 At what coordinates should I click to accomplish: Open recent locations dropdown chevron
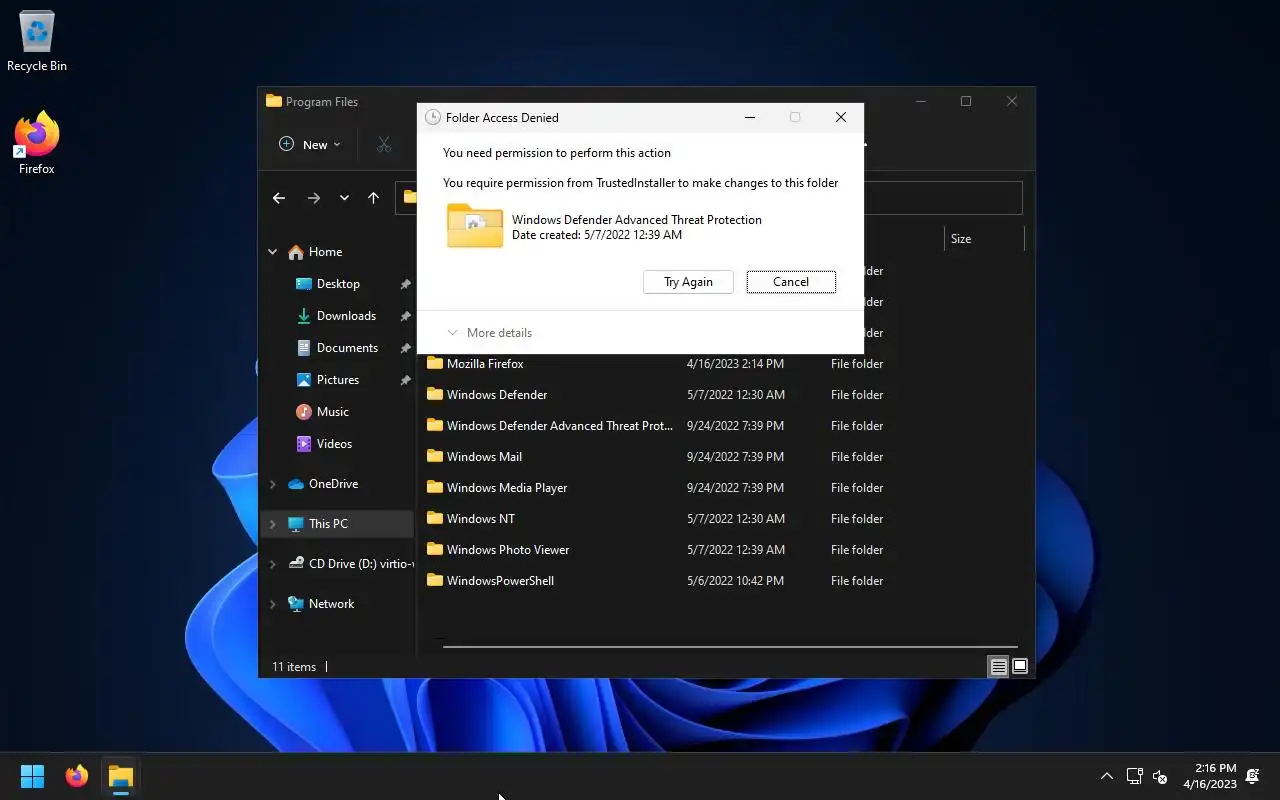point(344,198)
